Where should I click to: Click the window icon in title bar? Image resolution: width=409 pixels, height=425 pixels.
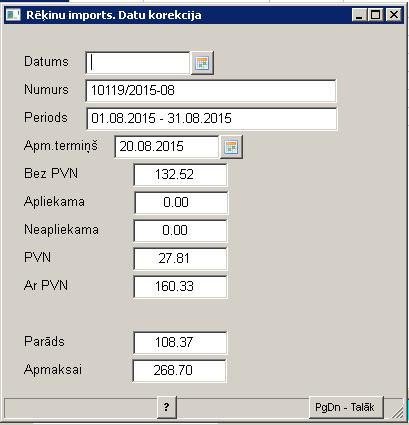pyautogui.click(x=13, y=15)
